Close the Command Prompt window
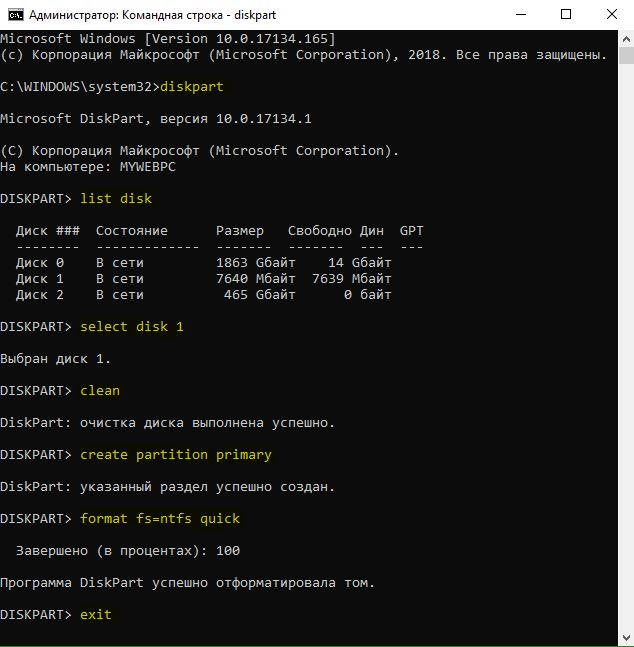 (x=612, y=14)
